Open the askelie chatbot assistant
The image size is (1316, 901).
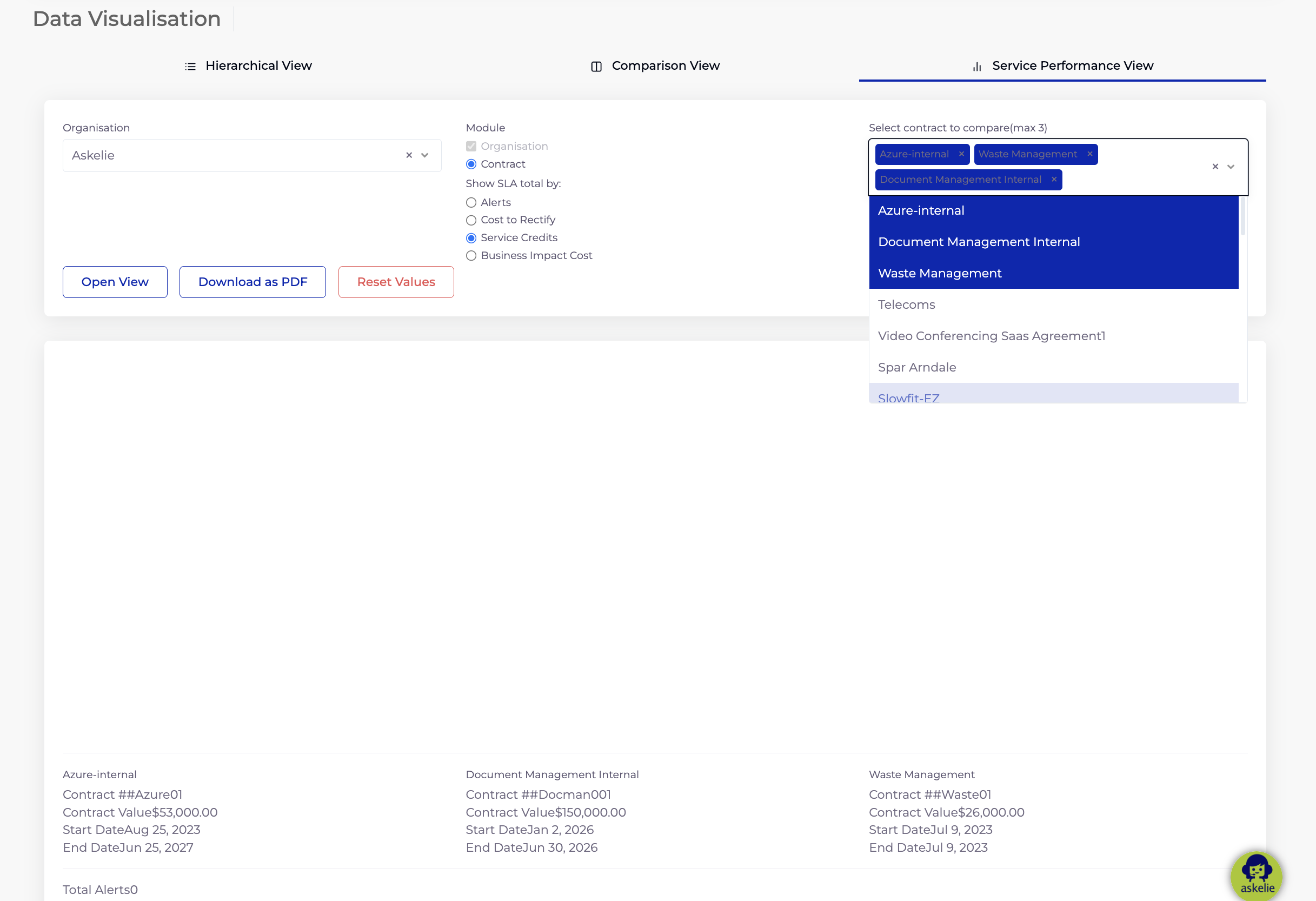1257,876
